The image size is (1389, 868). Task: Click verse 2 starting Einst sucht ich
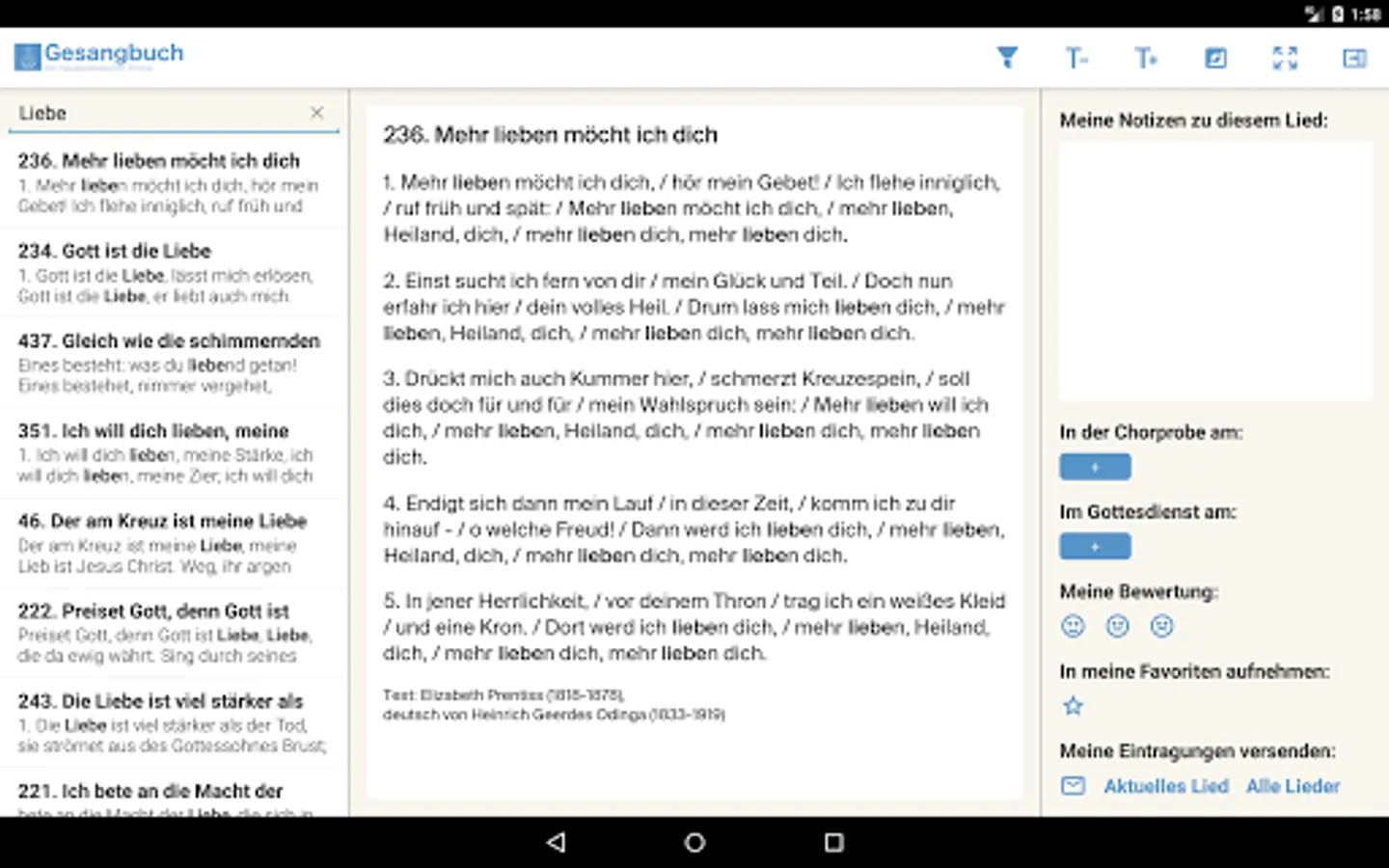[693, 307]
